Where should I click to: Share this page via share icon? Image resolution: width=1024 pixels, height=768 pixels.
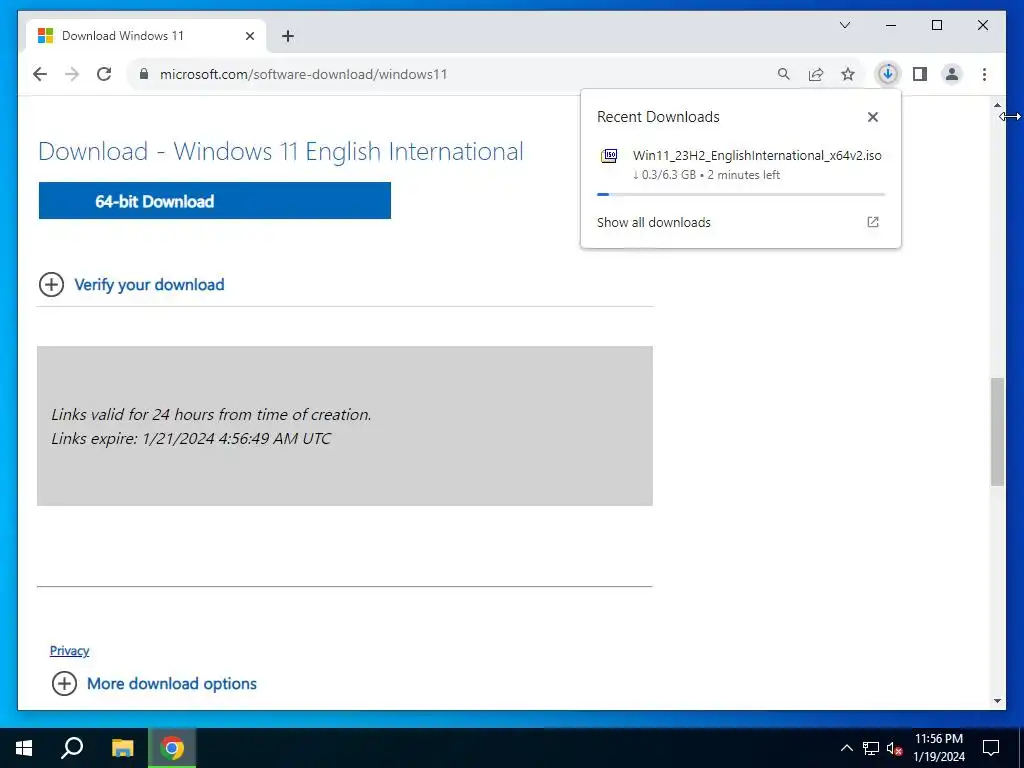pyautogui.click(x=816, y=74)
